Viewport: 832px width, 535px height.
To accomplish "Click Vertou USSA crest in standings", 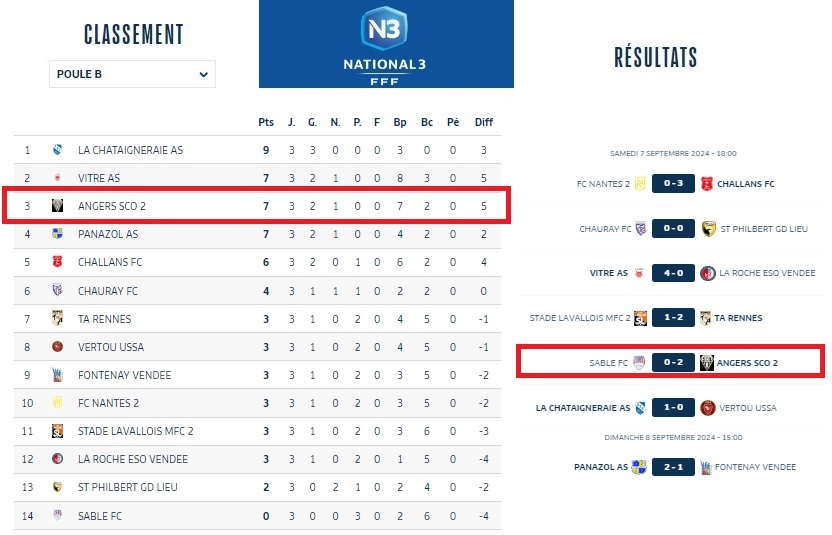I will point(58,347).
